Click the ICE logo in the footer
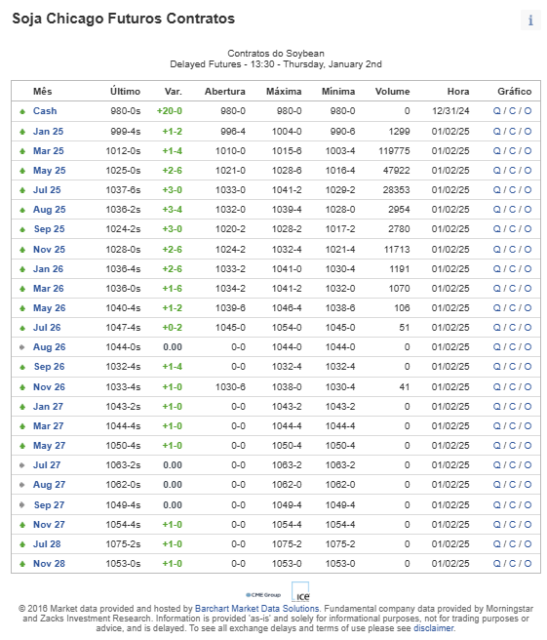The image size is (547, 640). (x=300, y=592)
